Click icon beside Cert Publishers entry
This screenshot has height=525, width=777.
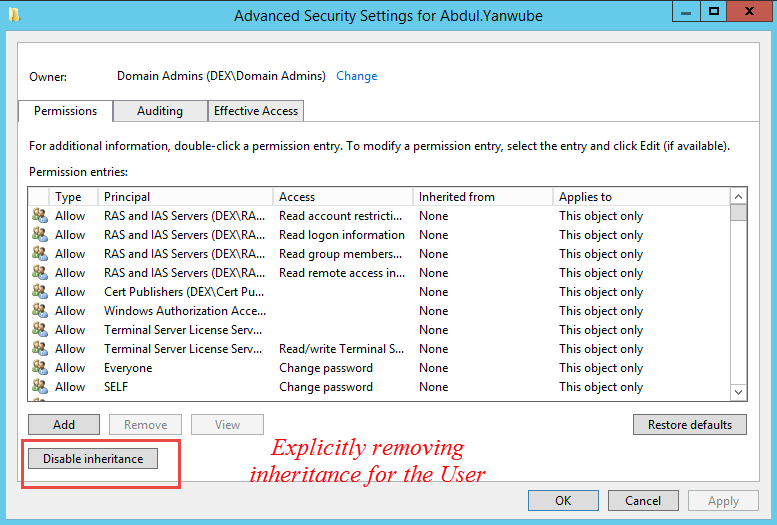pos(40,292)
